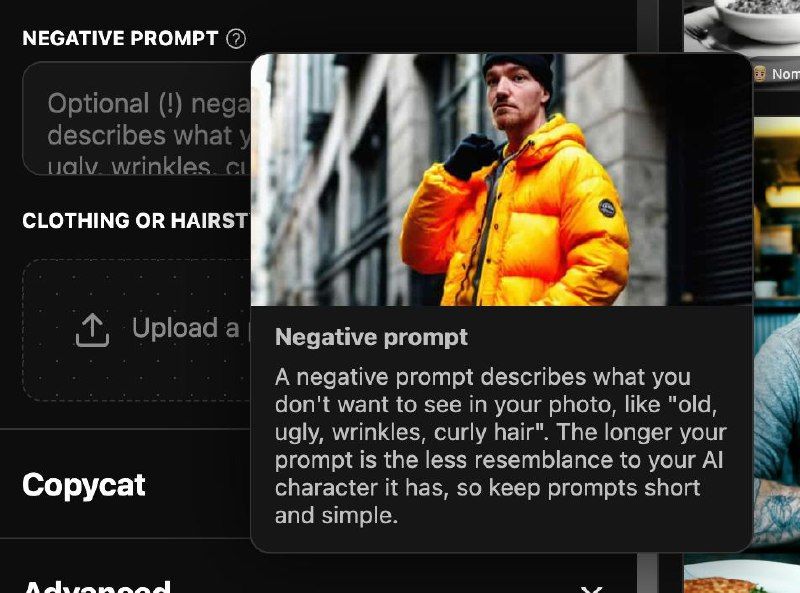Click the NEGATIVE PROMPT section label
The height and width of the screenshot is (593, 800).
120,38
